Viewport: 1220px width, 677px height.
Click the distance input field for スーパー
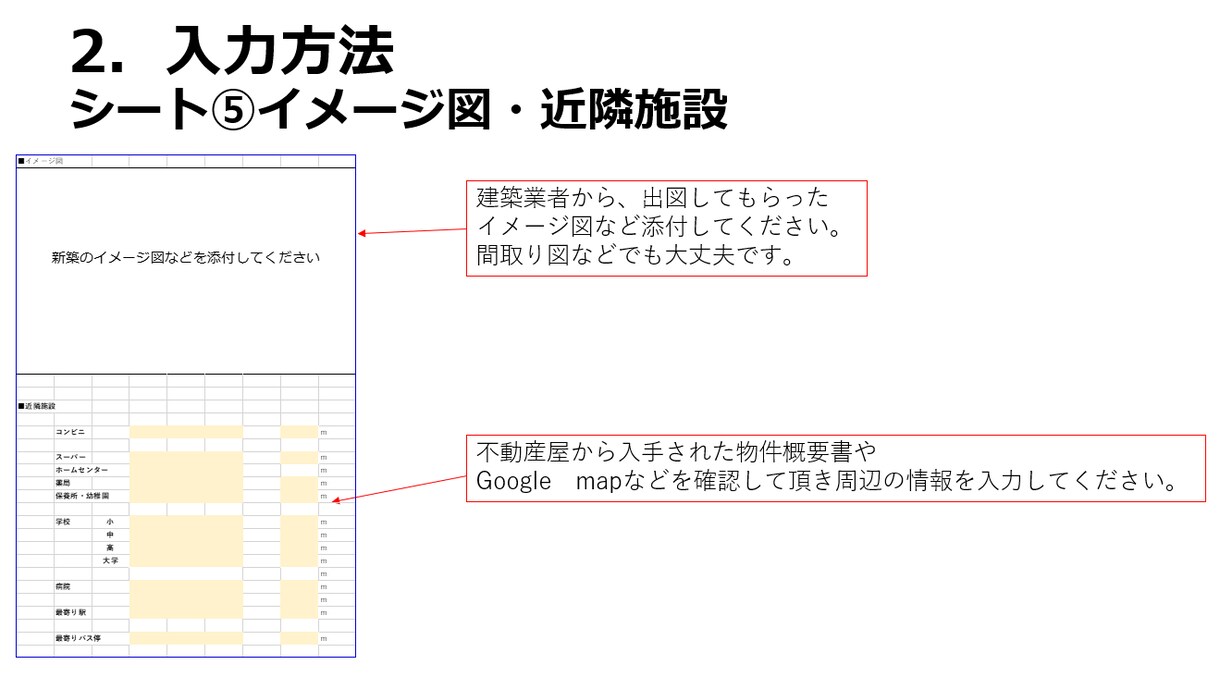pos(299,457)
